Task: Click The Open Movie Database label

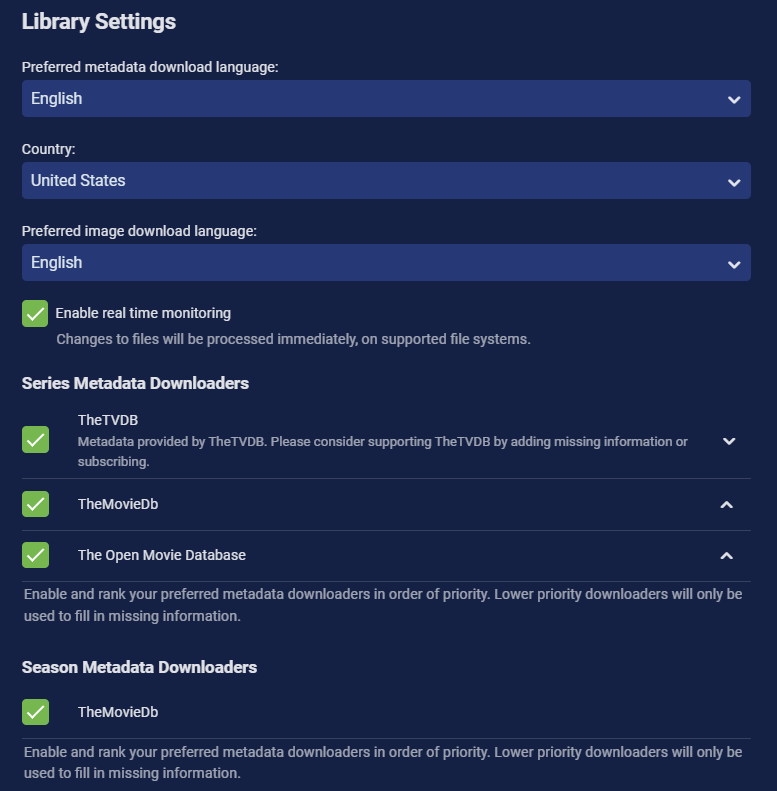Action: tap(162, 555)
